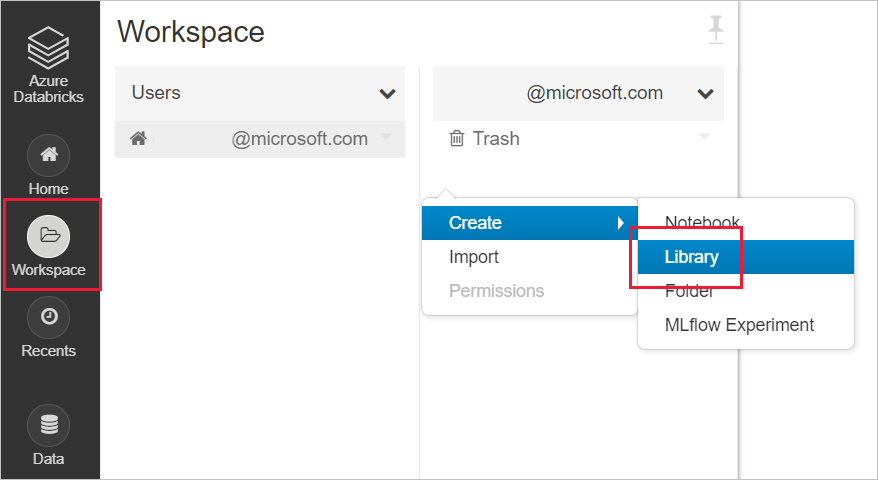This screenshot has width=878, height=480.
Task: Click the Trash bin icon
Action: coord(457,139)
